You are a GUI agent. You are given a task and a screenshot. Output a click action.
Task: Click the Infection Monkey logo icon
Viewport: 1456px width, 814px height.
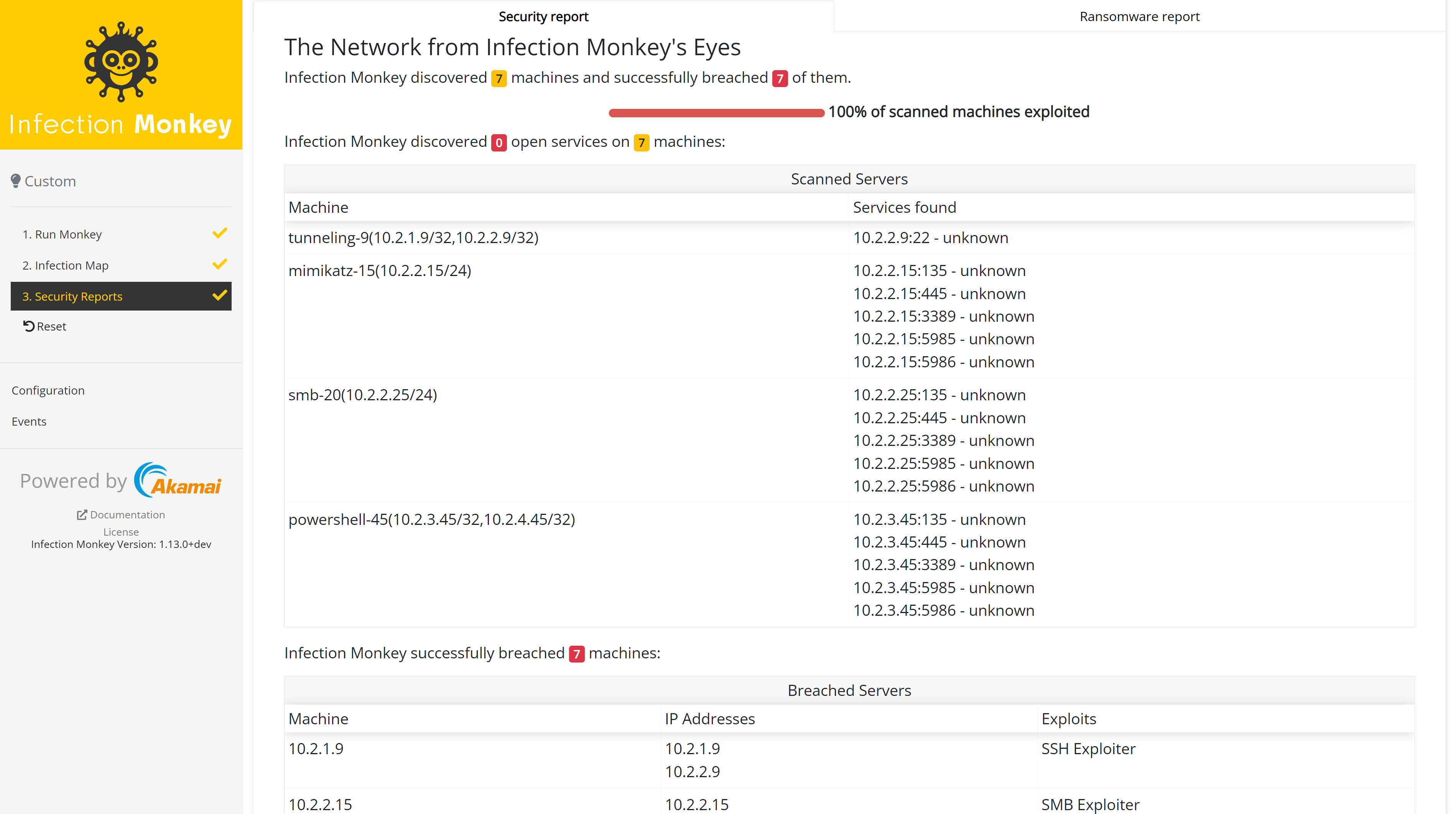(x=121, y=62)
